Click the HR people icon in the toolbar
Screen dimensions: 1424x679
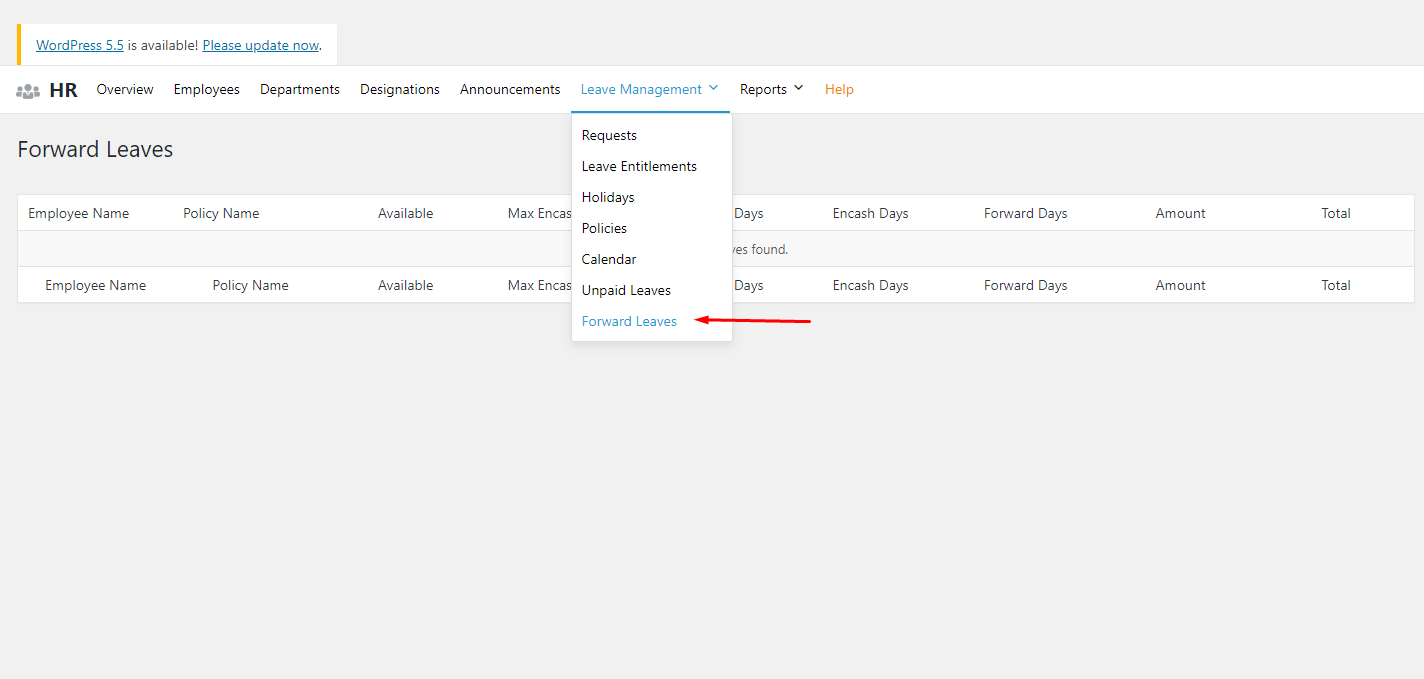[x=27, y=89]
